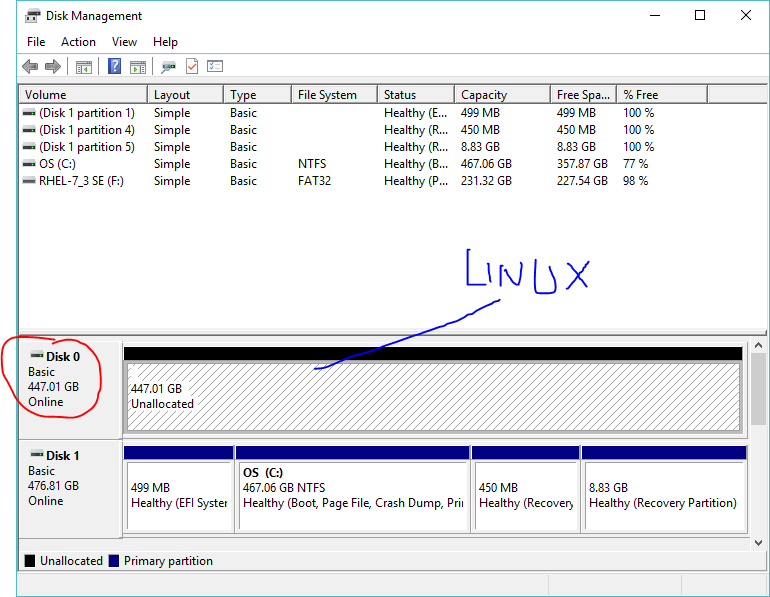
Task: Click the Back arrow toolbar icon
Action: 30,67
